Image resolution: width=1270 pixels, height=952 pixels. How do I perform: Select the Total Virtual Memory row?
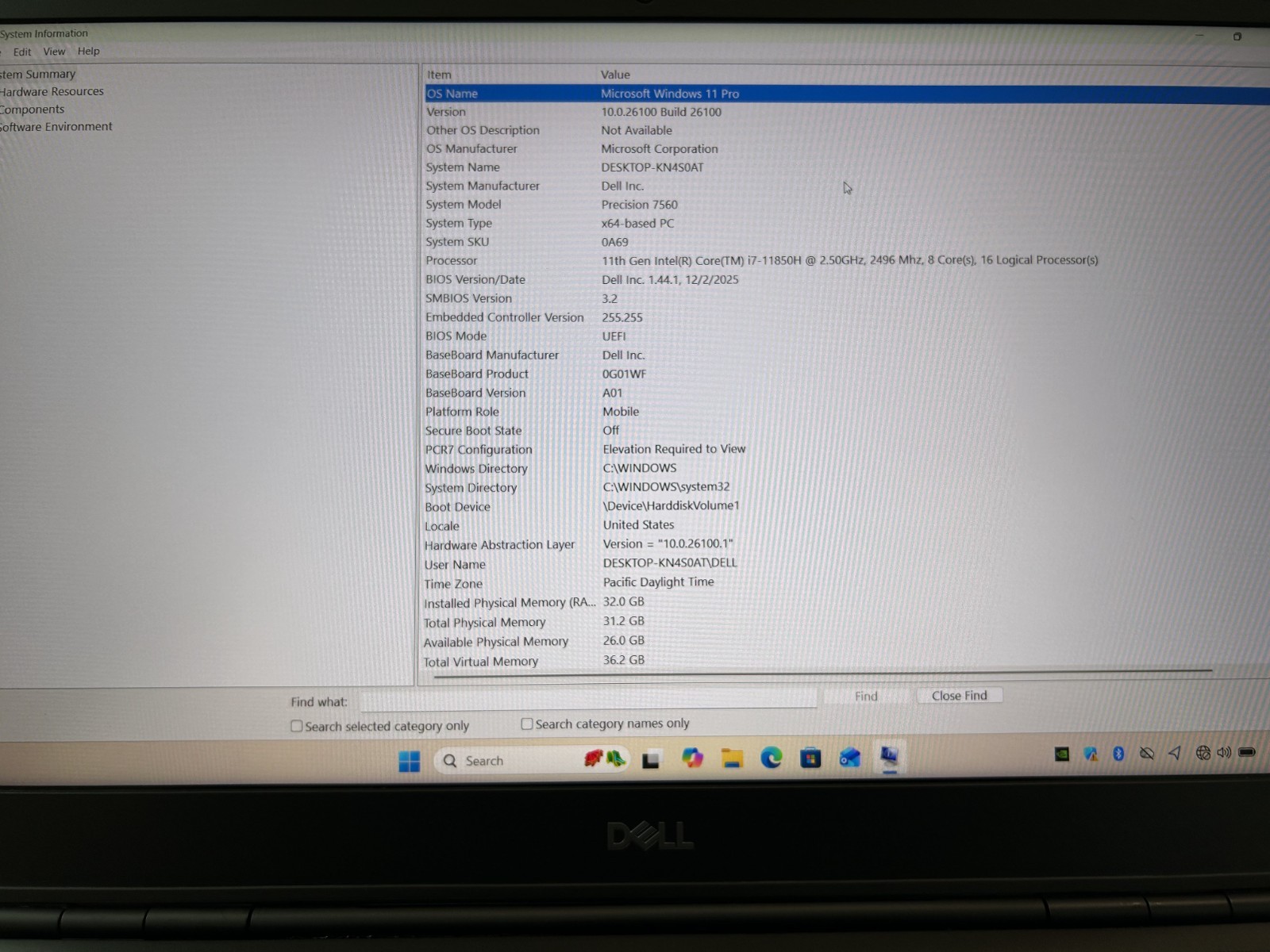846,661
